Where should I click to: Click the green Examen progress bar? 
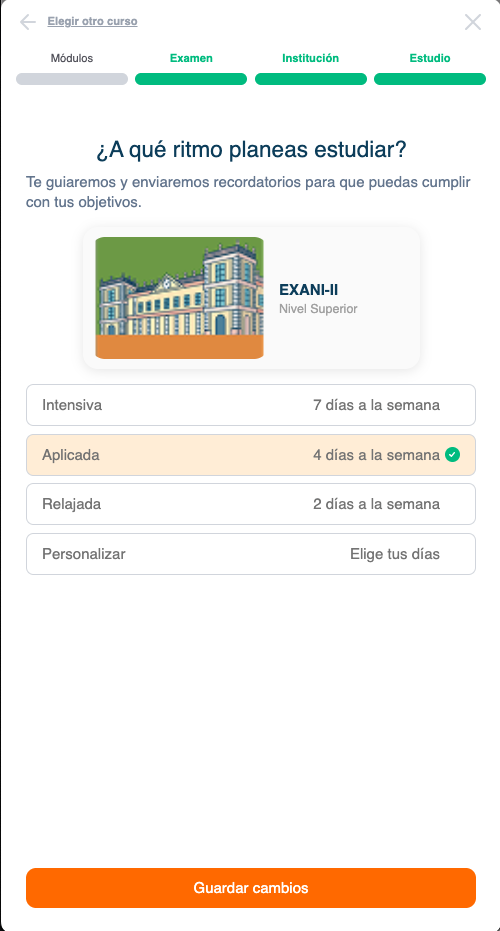(191, 79)
